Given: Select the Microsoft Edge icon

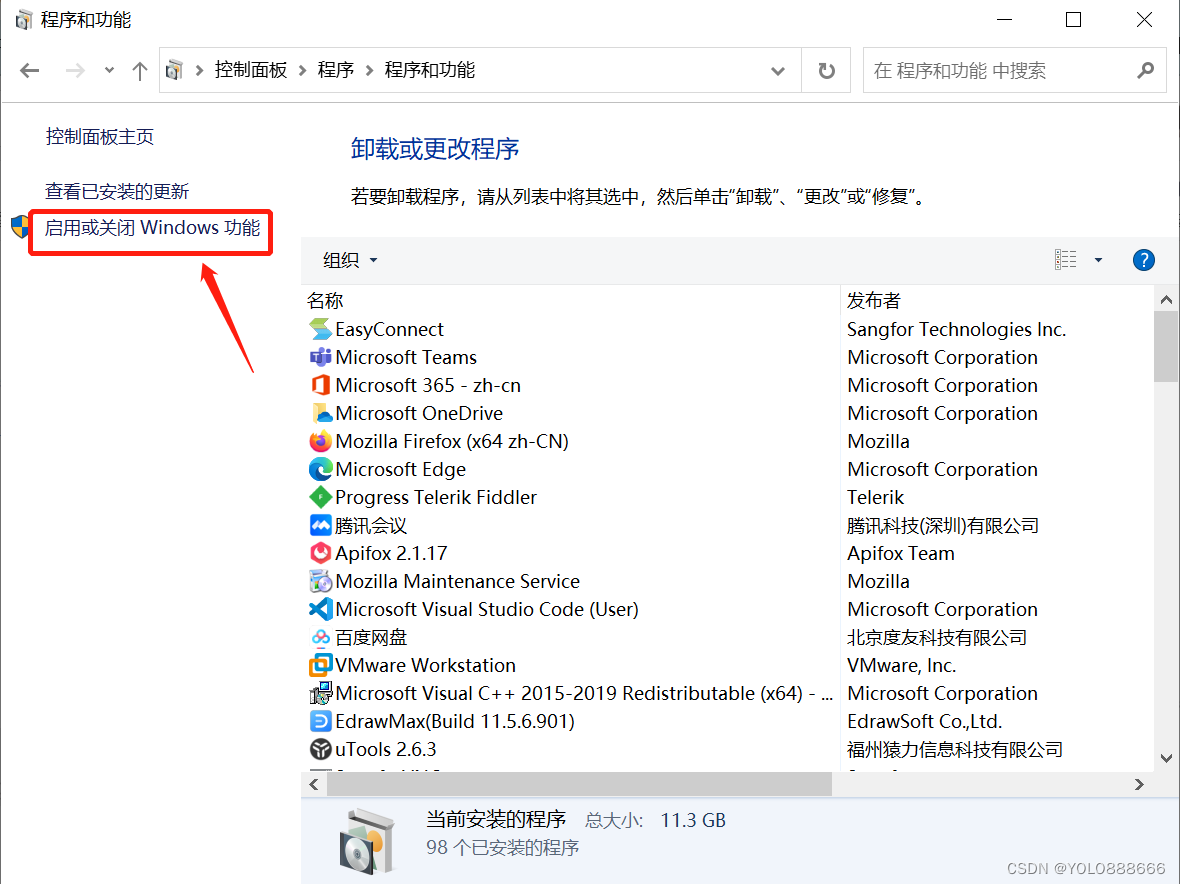Looking at the screenshot, I should pos(321,469).
